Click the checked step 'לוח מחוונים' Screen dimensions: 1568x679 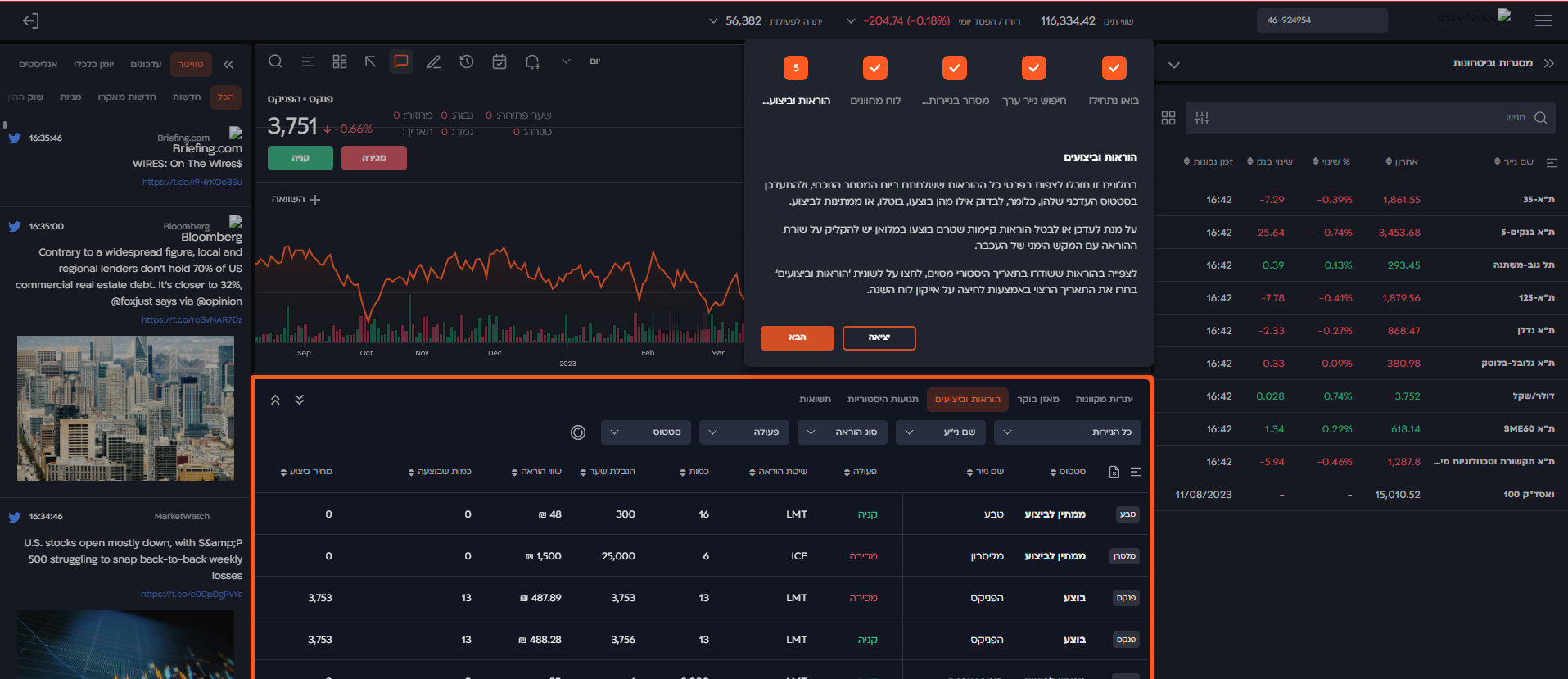point(875,68)
